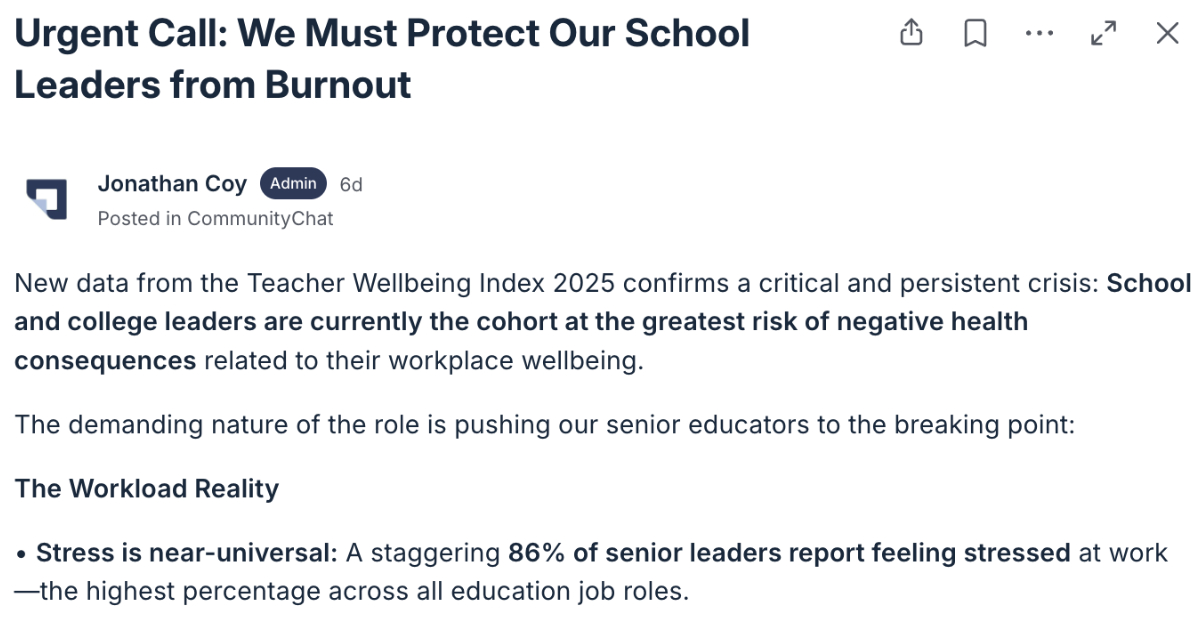Viewport: 1200px width, 630px height.
Task: Select the bookmark ribbon icon
Action: 975,33
